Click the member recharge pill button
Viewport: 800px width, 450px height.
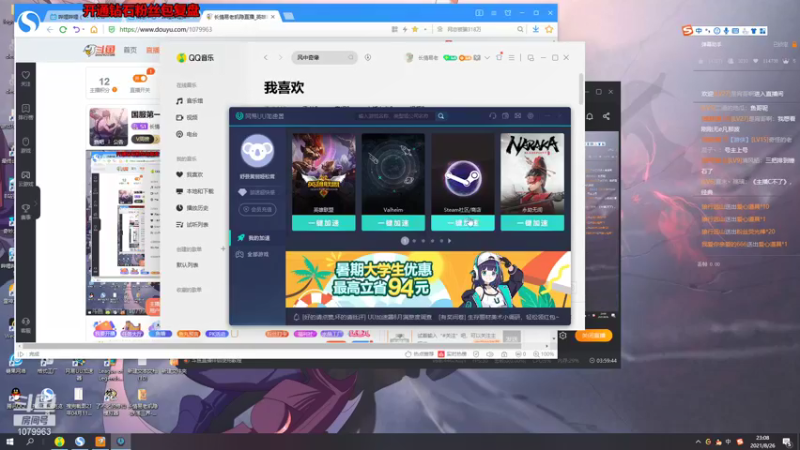coord(257,209)
